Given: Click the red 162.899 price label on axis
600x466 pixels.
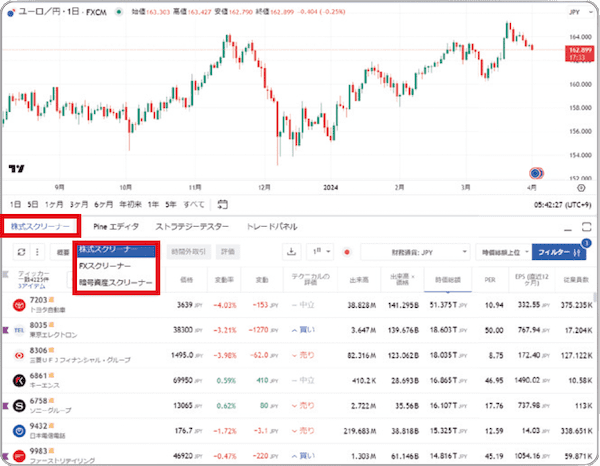Looking at the screenshot, I should [x=579, y=54].
